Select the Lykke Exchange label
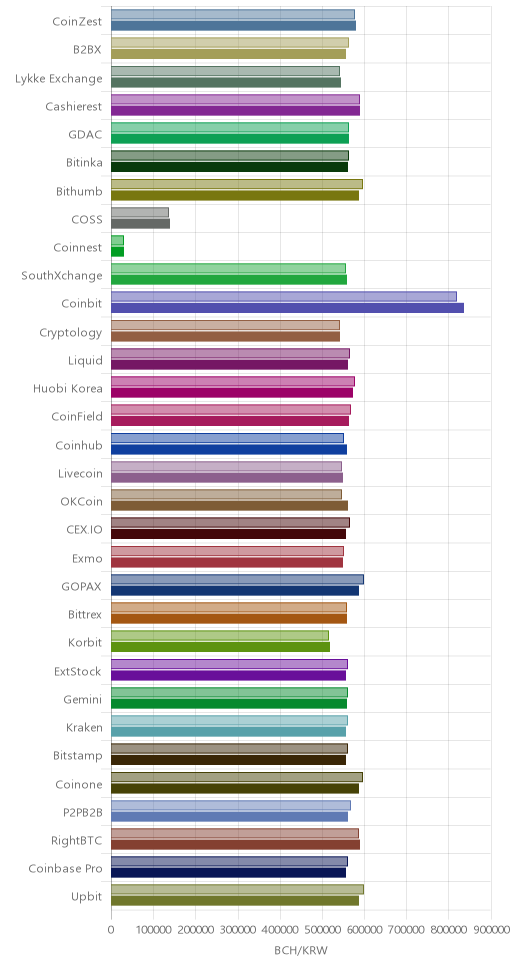Screen dimensions: 512x968 (59, 78)
